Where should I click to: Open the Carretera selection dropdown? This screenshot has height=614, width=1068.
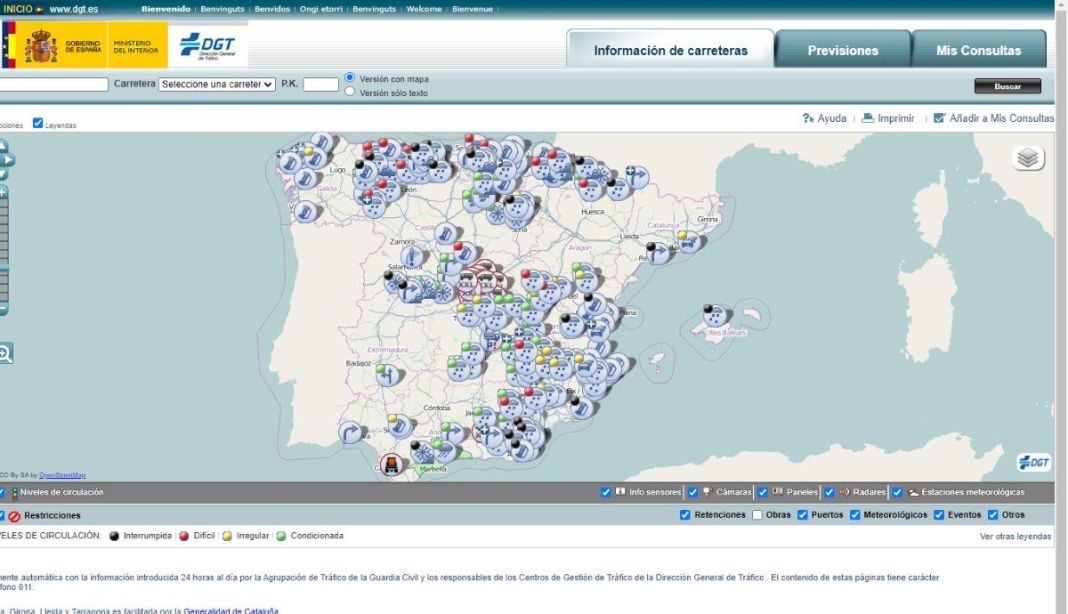point(217,85)
